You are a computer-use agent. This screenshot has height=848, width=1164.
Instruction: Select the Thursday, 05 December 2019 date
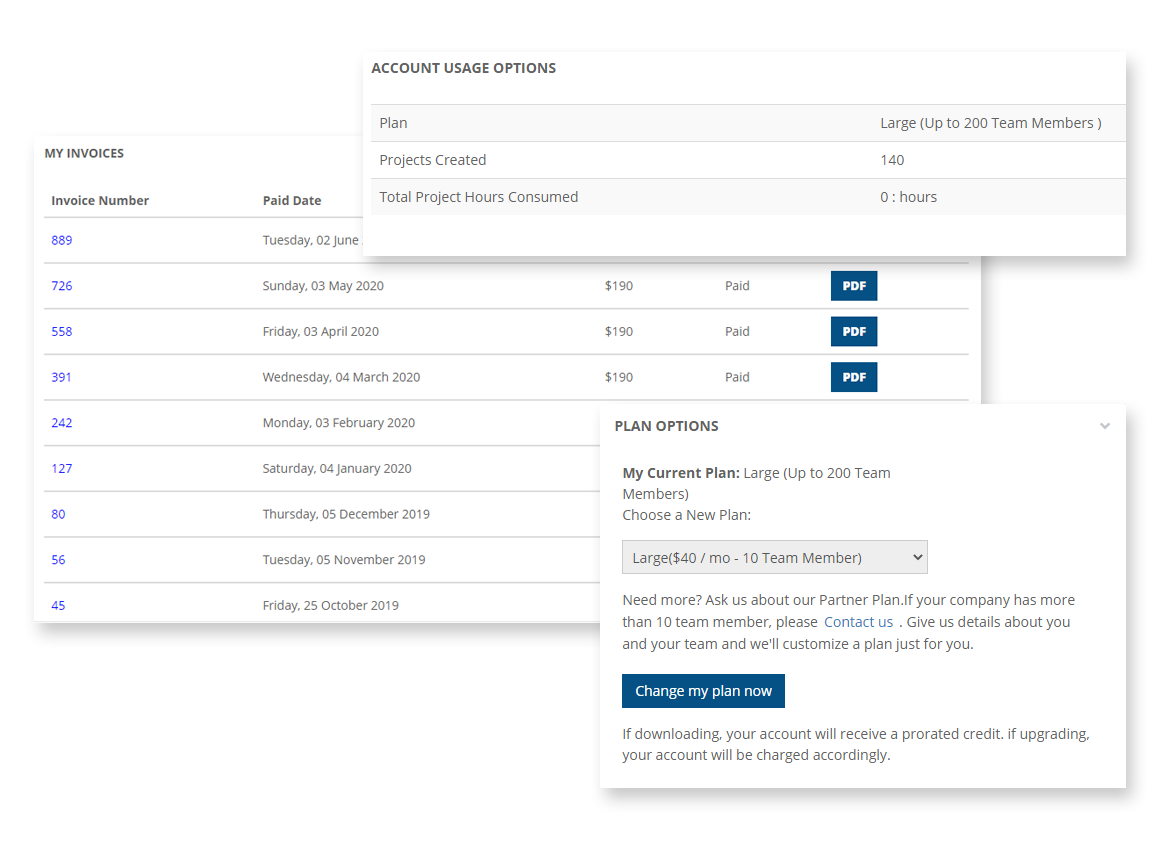[x=346, y=514]
